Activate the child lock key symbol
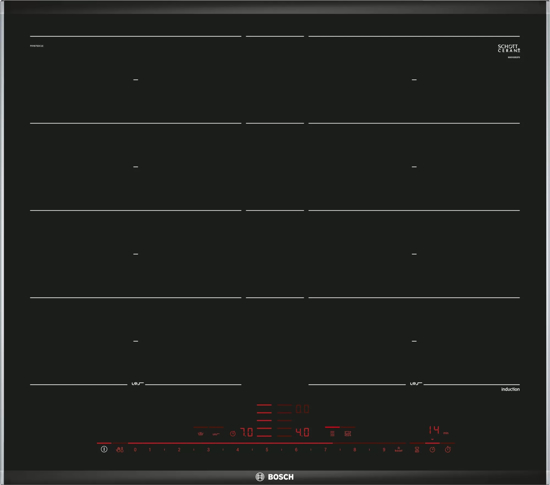 pyautogui.click(x=120, y=450)
